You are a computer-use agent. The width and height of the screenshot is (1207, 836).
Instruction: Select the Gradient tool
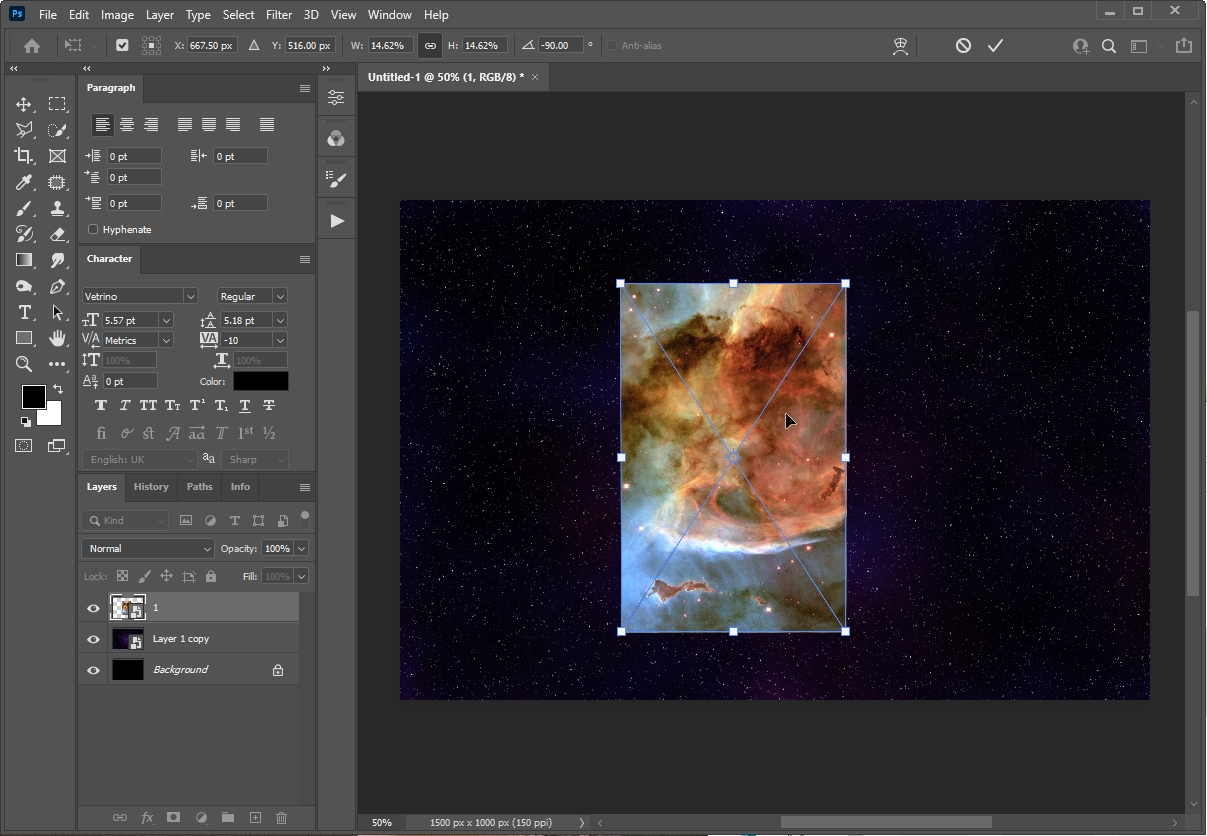tap(24, 260)
